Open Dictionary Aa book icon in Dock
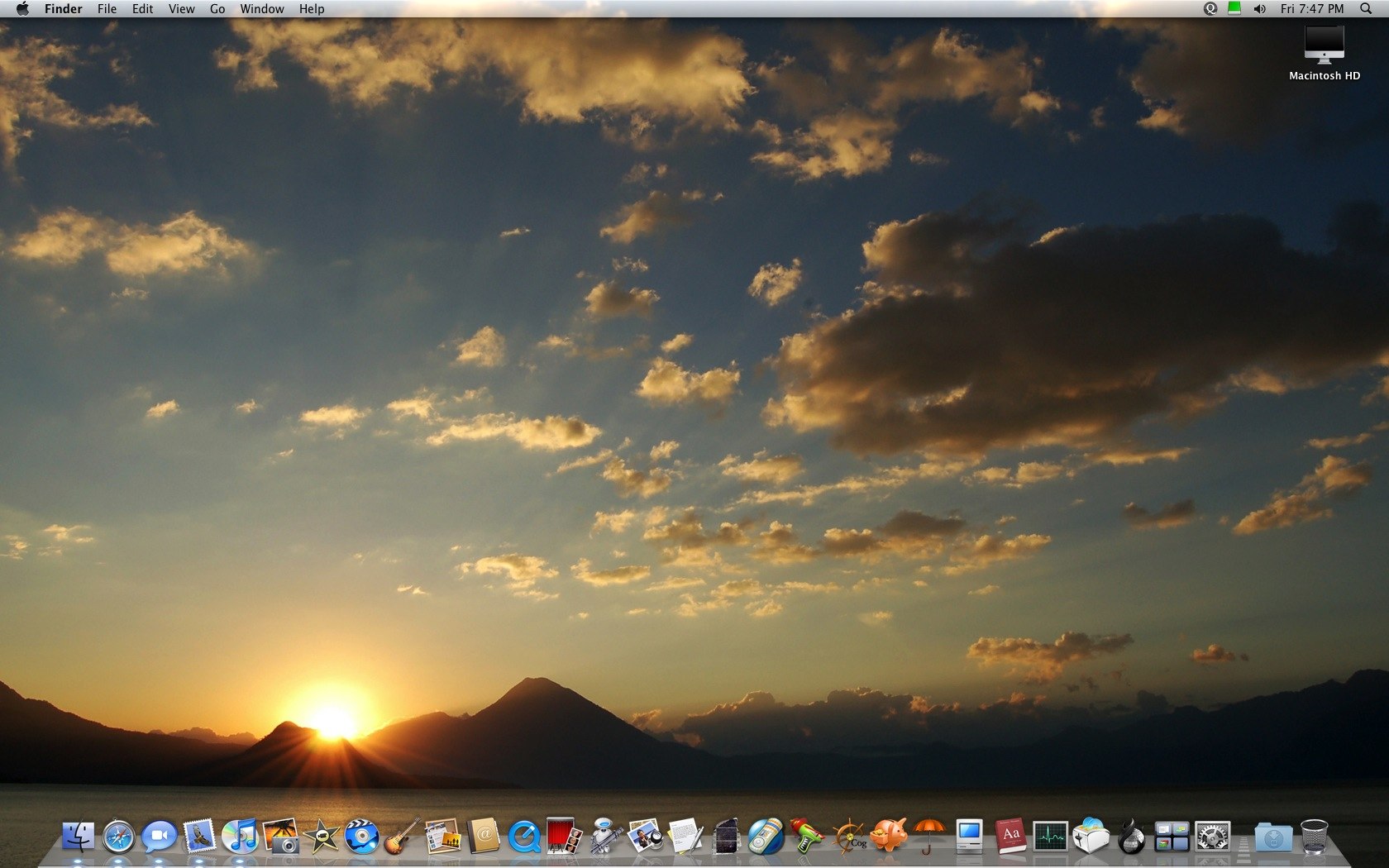This screenshot has height=868, width=1389. (x=1010, y=837)
